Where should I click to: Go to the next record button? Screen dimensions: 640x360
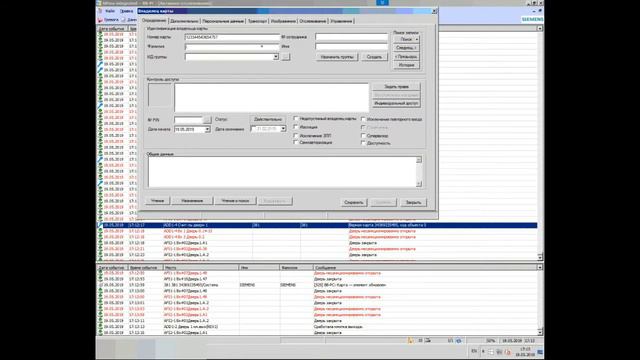pyautogui.click(x=407, y=48)
